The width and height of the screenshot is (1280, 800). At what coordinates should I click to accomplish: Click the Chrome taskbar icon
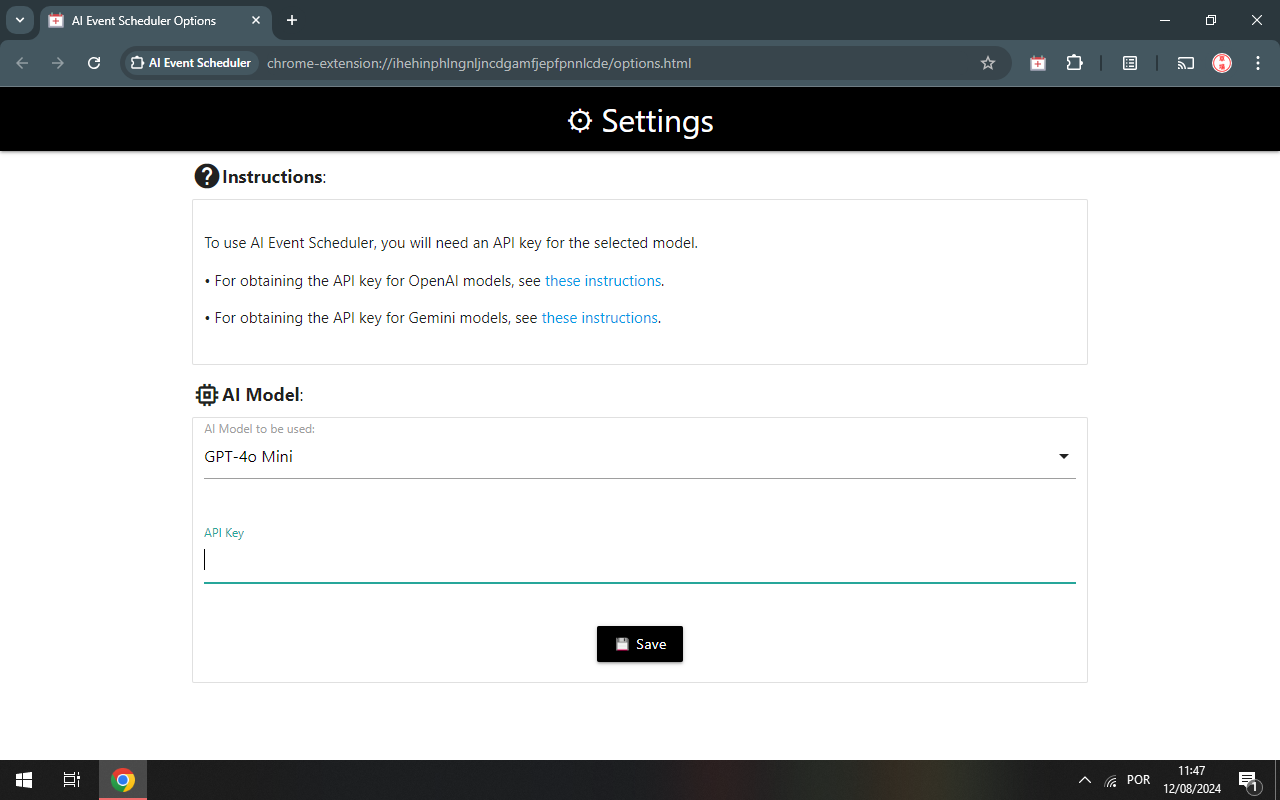pos(123,780)
